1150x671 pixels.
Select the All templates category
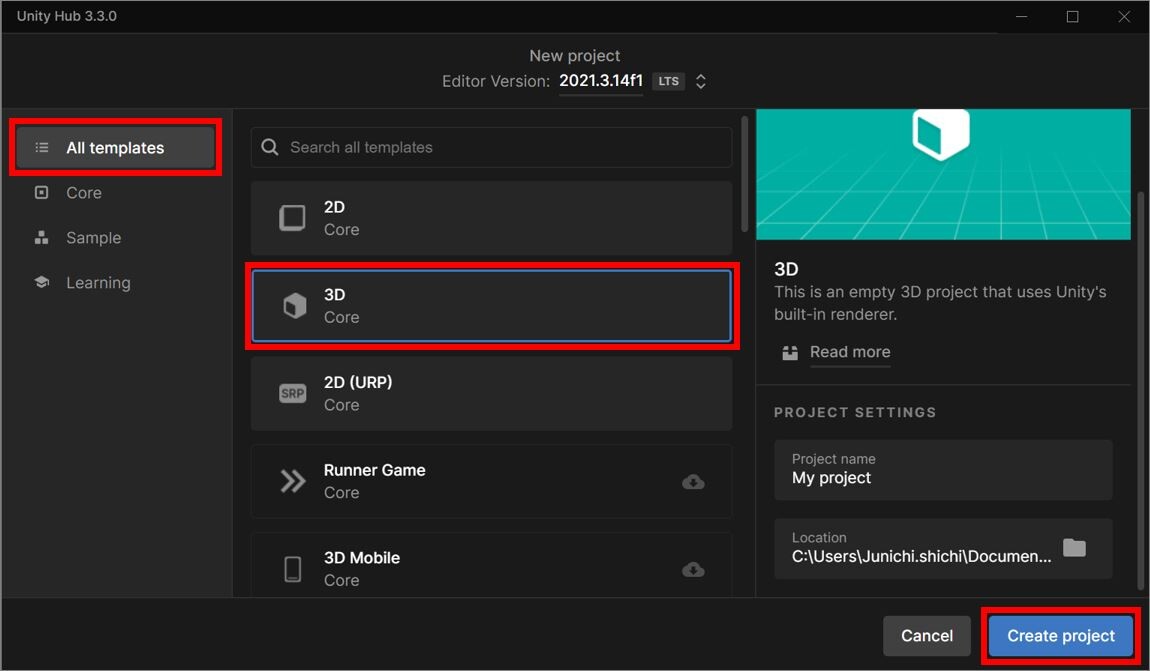point(115,147)
